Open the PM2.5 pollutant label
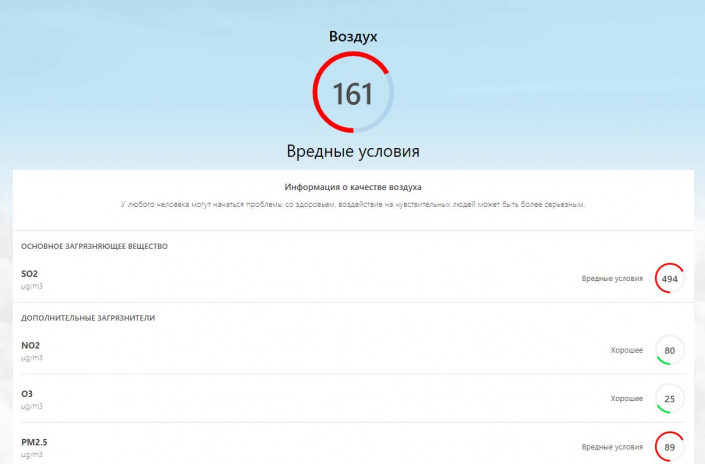The image size is (705, 464). pyautogui.click(x=34, y=441)
